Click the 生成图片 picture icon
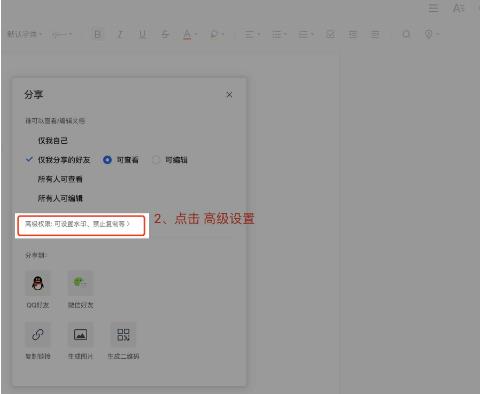 tap(80, 334)
